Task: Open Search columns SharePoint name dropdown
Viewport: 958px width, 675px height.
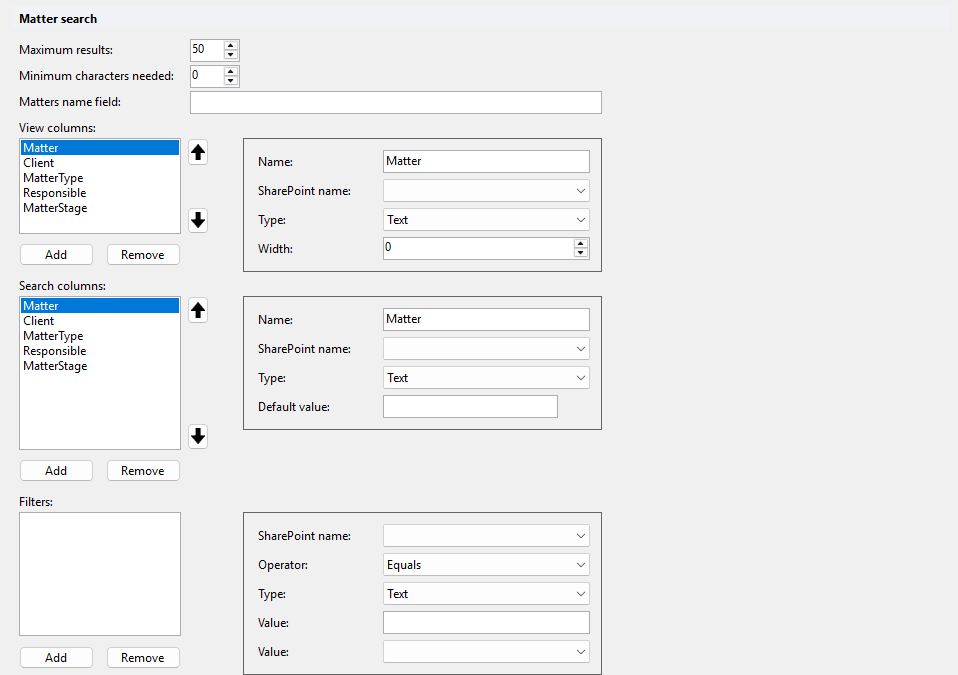Action: (486, 349)
